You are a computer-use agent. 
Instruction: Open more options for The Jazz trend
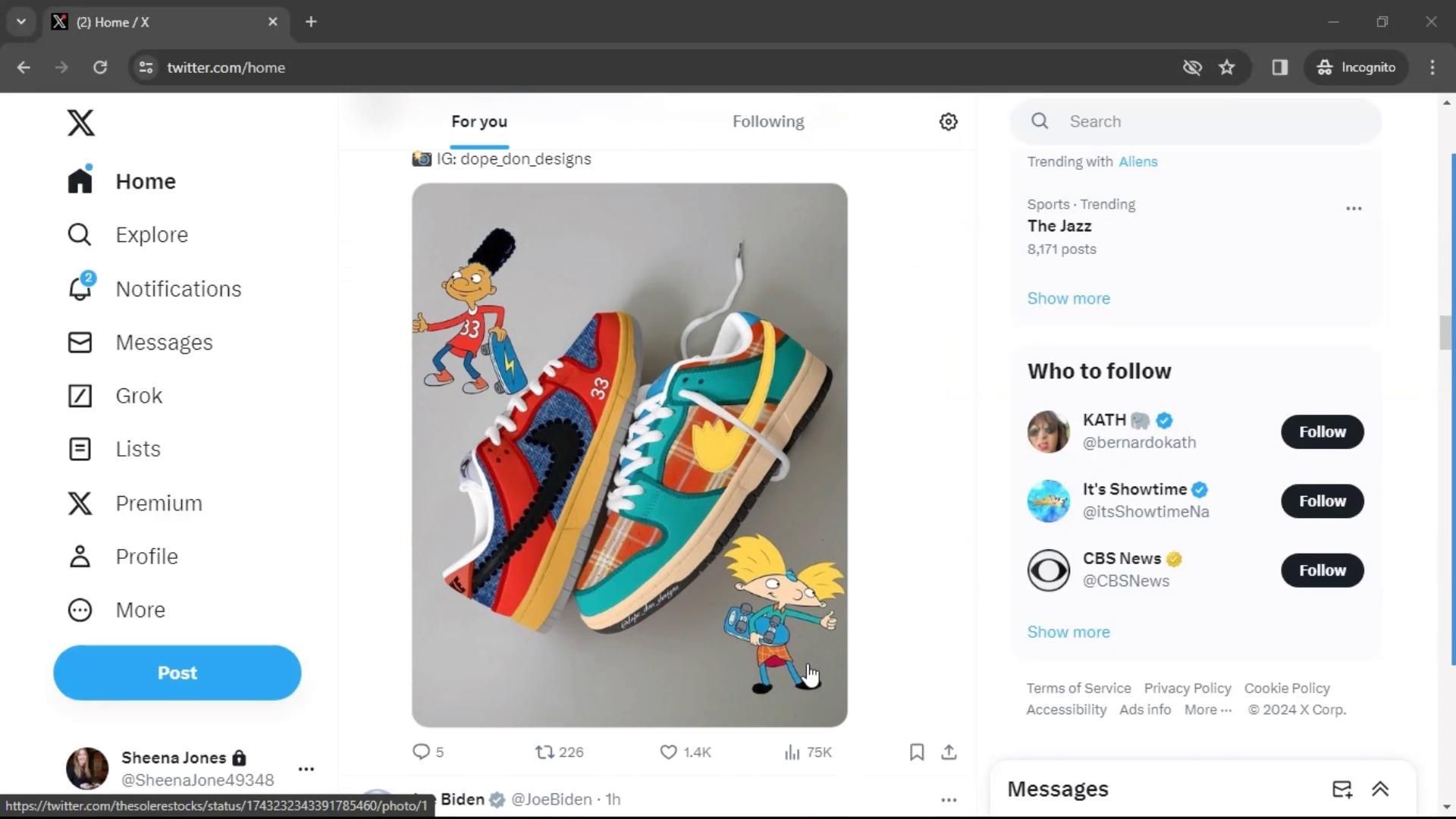pyautogui.click(x=1354, y=208)
